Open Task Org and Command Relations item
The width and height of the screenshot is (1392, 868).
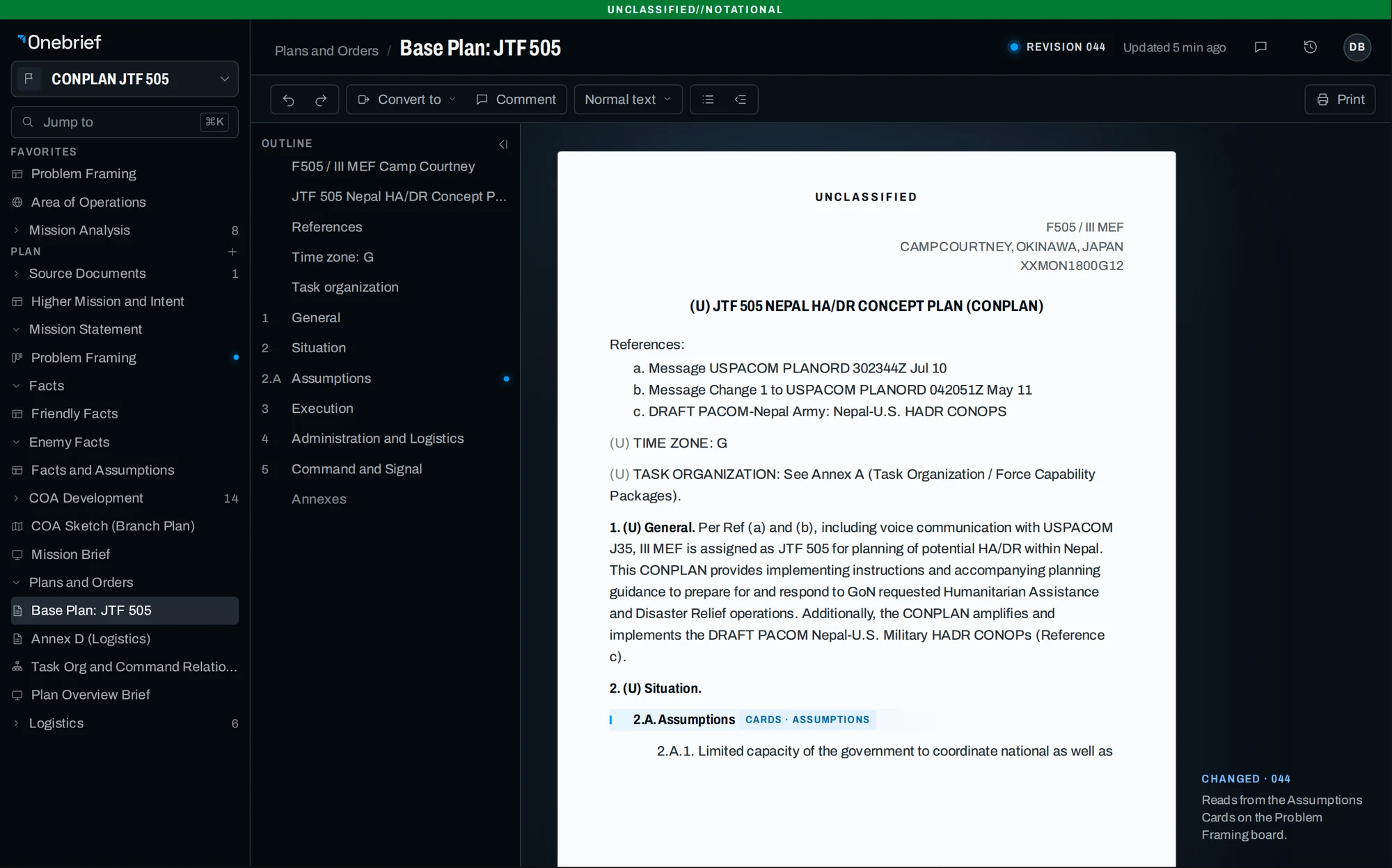tap(125, 667)
